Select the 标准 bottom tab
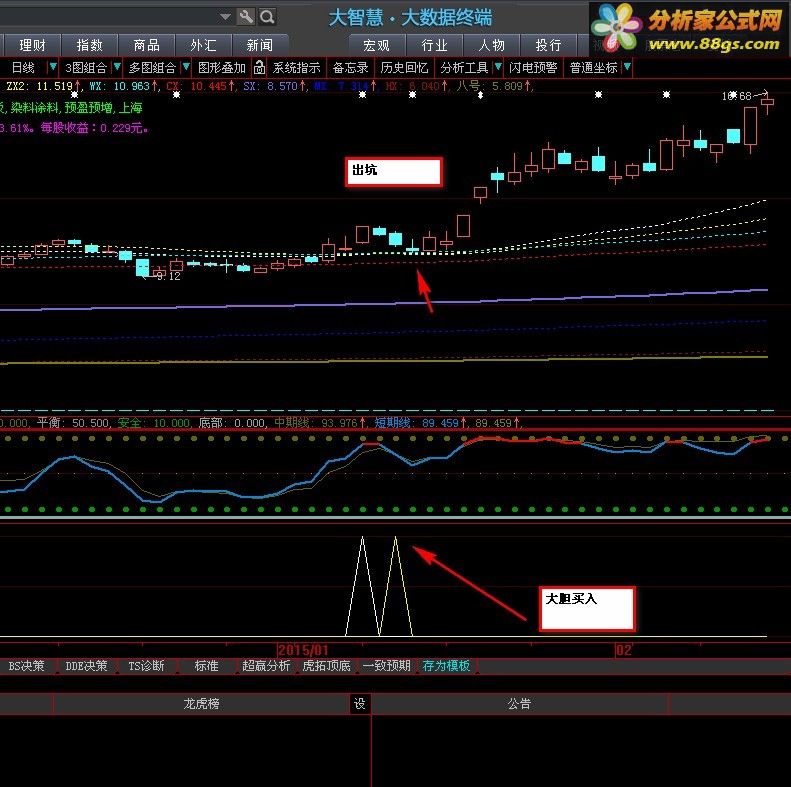 [207, 666]
